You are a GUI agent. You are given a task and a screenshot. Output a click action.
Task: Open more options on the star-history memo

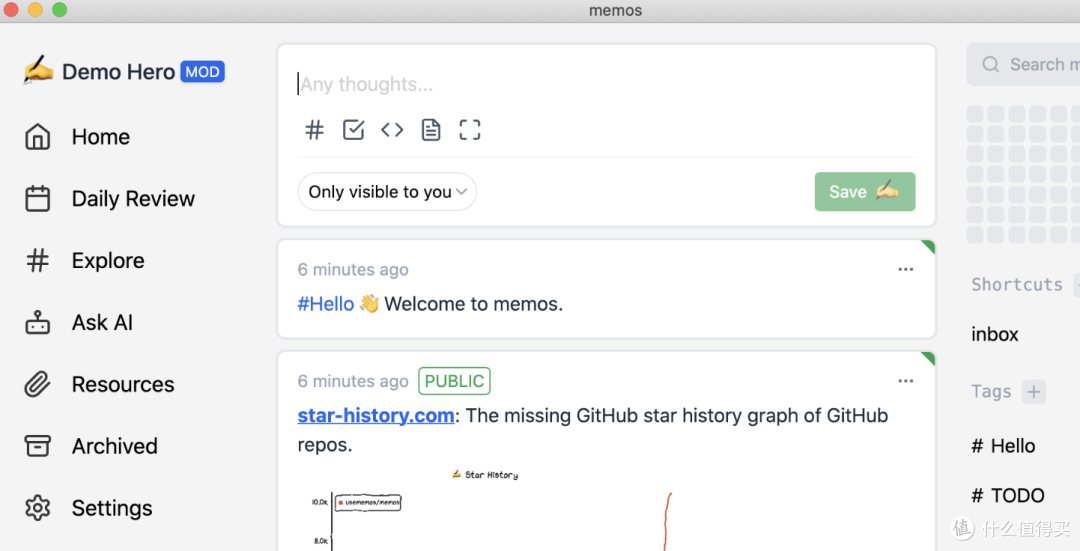(x=905, y=381)
